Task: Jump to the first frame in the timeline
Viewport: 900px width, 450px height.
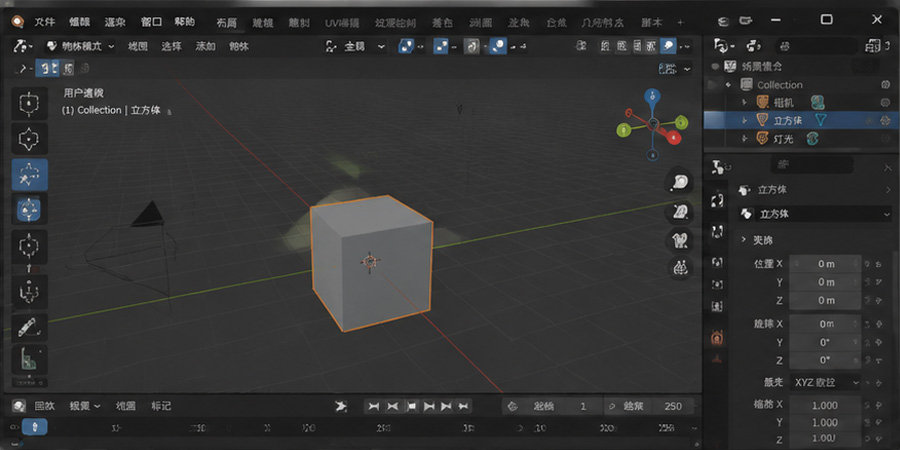Action: pyautogui.click(x=374, y=406)
